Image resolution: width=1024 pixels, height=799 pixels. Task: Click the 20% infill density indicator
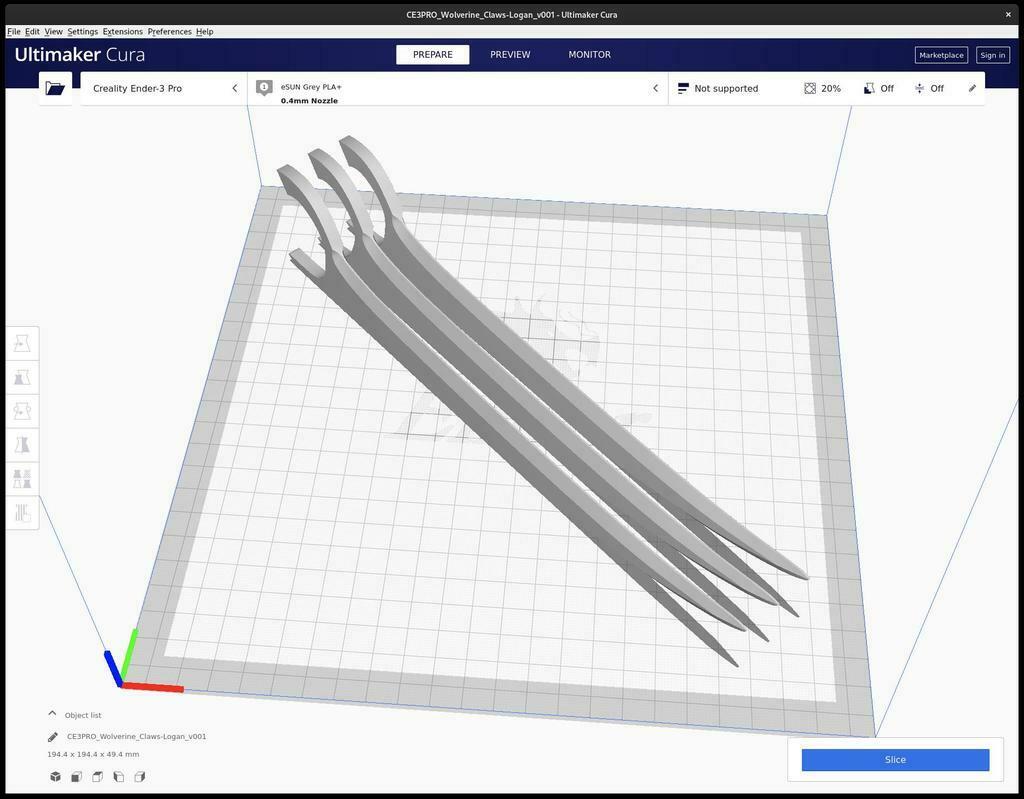pos(822,88)
